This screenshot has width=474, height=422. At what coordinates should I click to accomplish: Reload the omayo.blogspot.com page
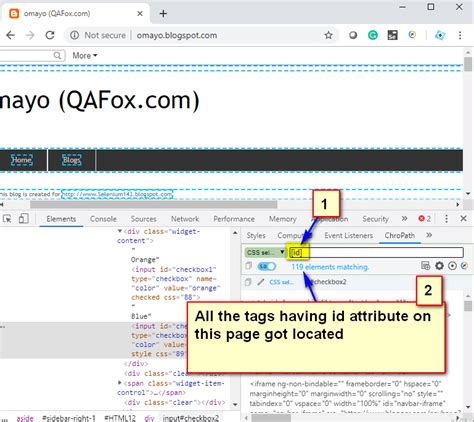50,35
